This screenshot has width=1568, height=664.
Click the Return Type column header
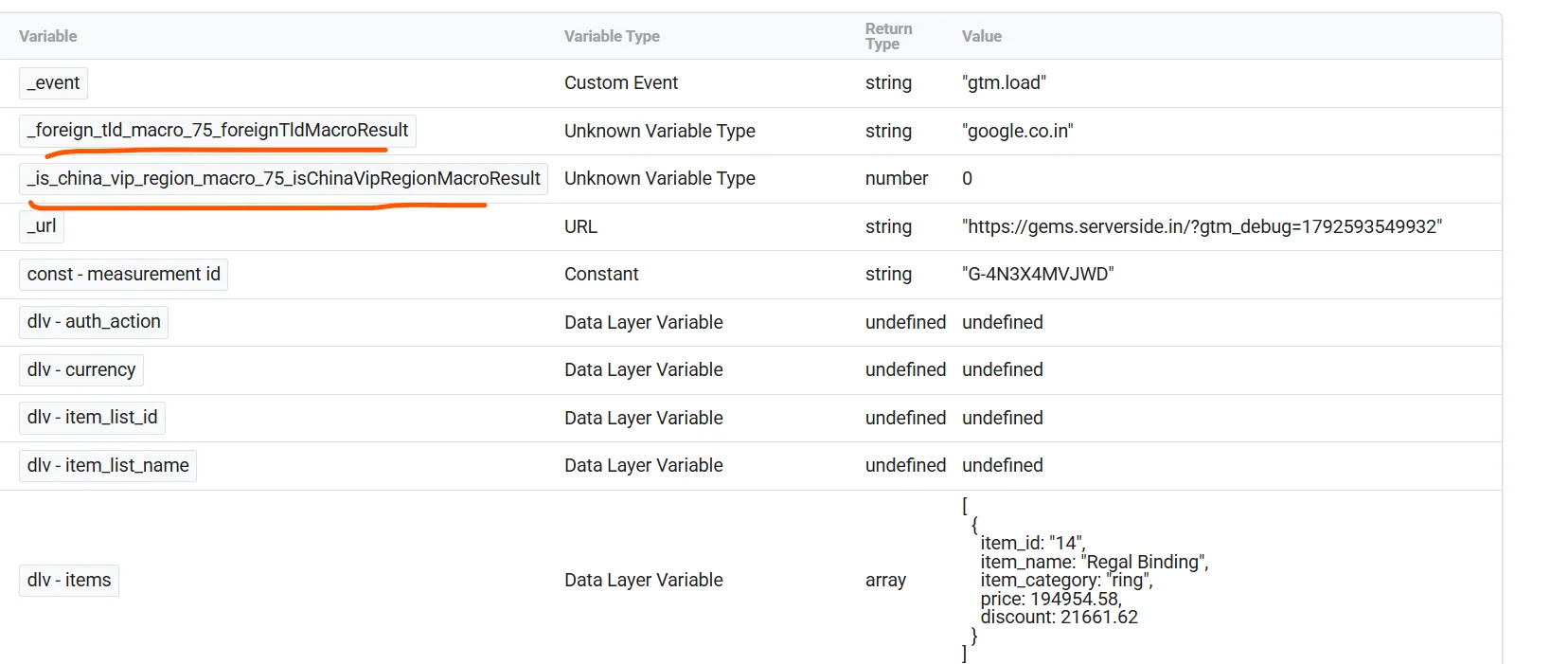(x=888, y=36)
